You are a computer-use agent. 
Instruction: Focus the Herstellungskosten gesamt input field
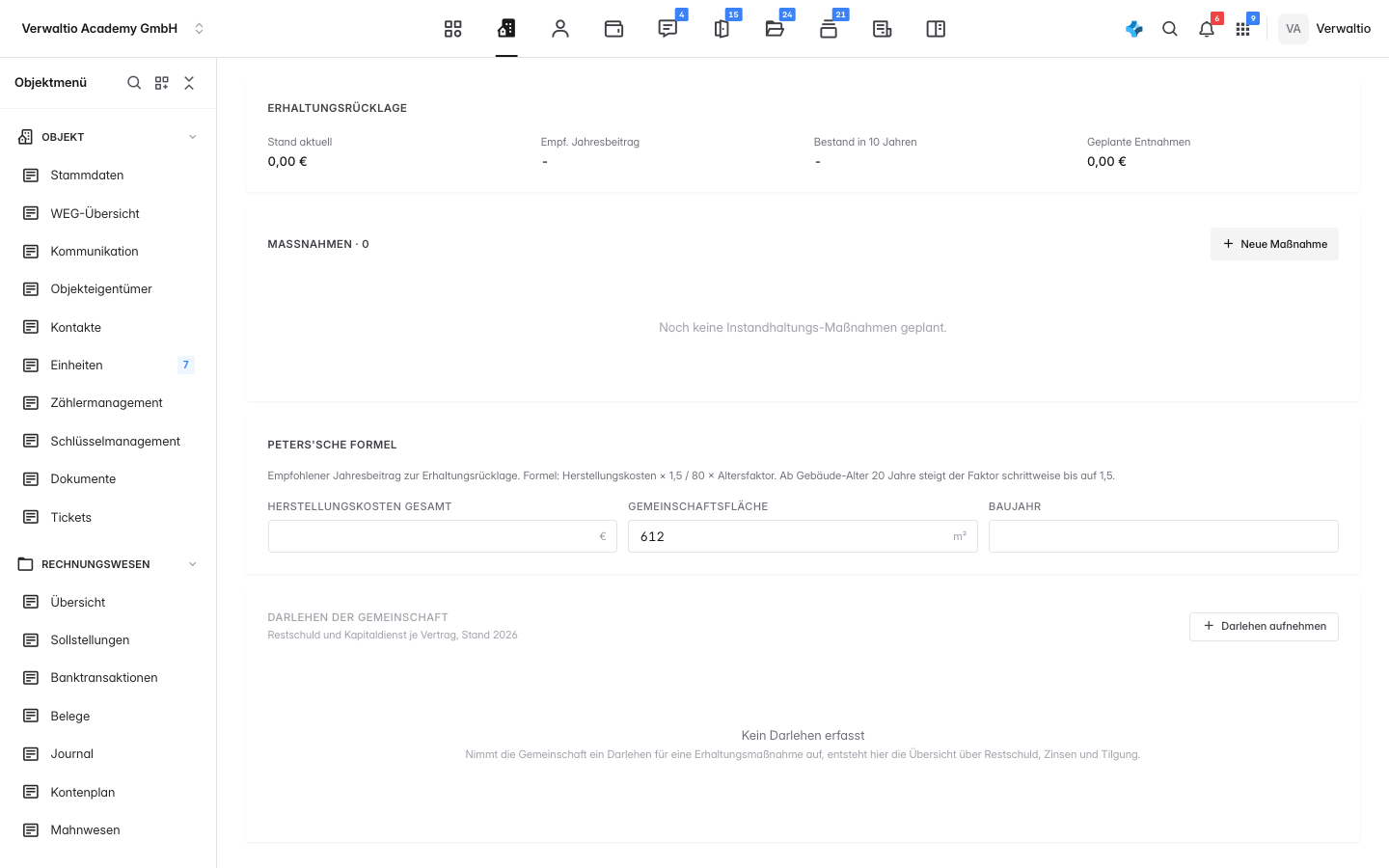pos(443,536)
